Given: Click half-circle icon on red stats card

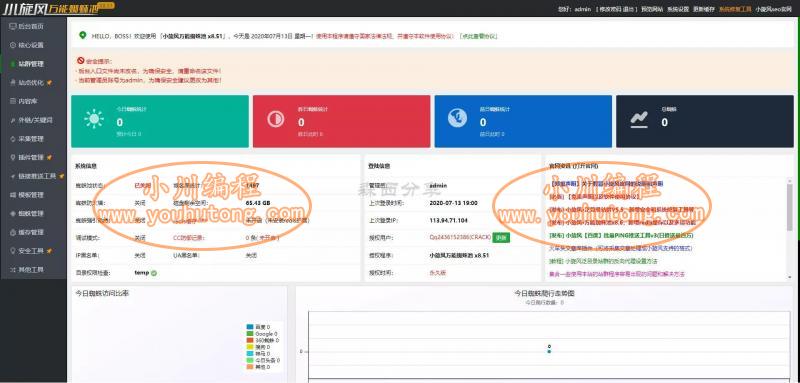Looking at the screenshot, I should coord(276,118).
